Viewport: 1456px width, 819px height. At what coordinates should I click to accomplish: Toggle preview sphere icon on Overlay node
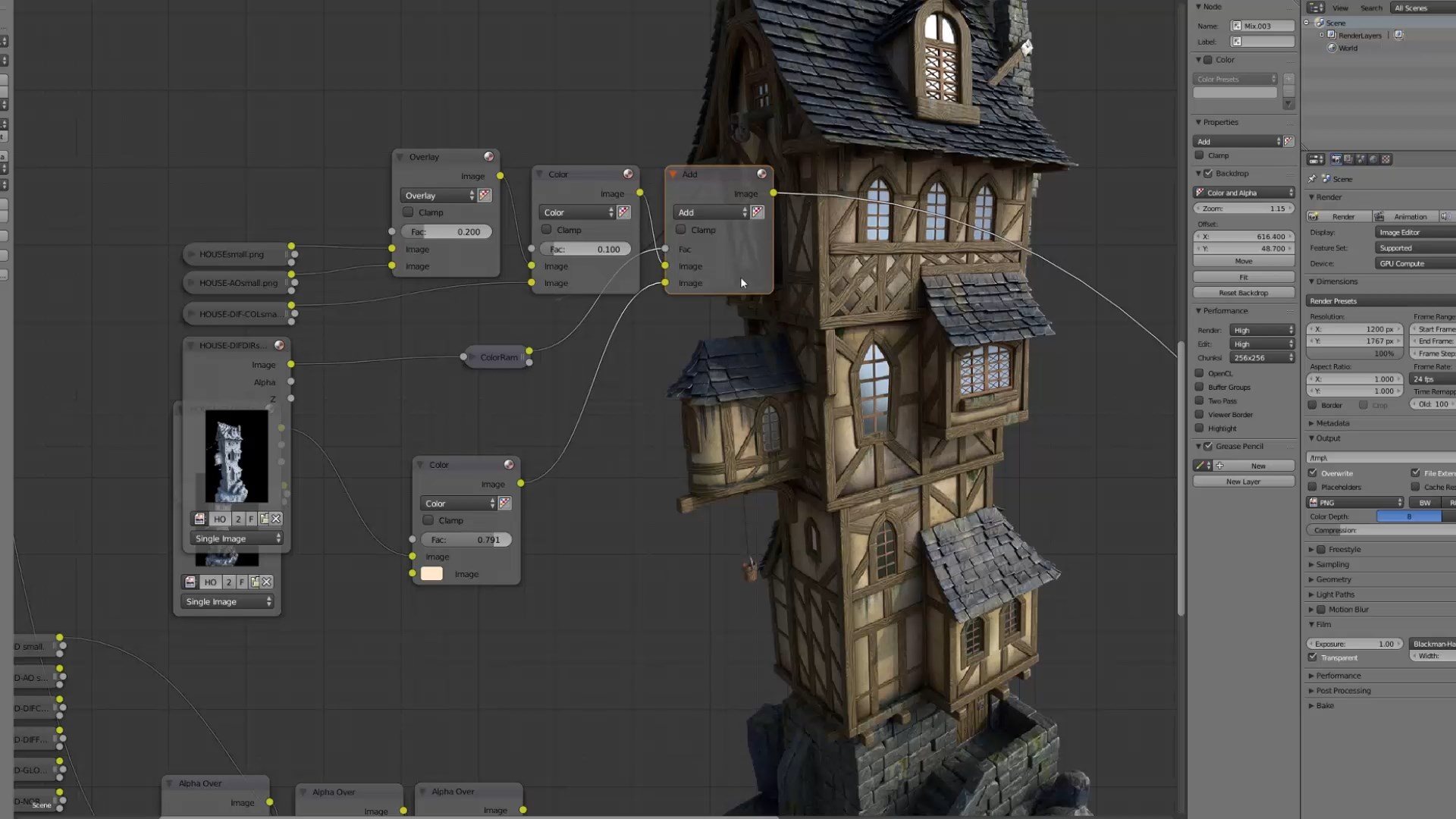pos(489,156)
